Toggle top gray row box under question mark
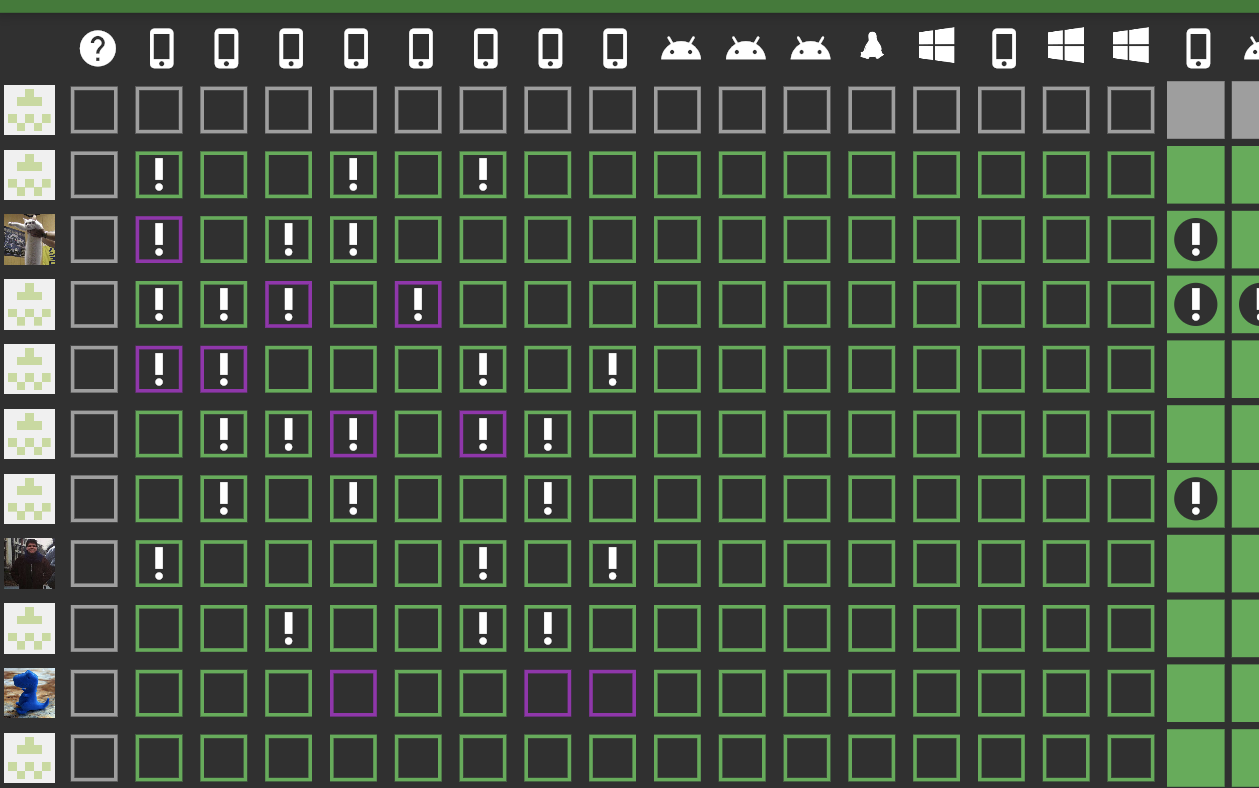 [x=94, y=110]
